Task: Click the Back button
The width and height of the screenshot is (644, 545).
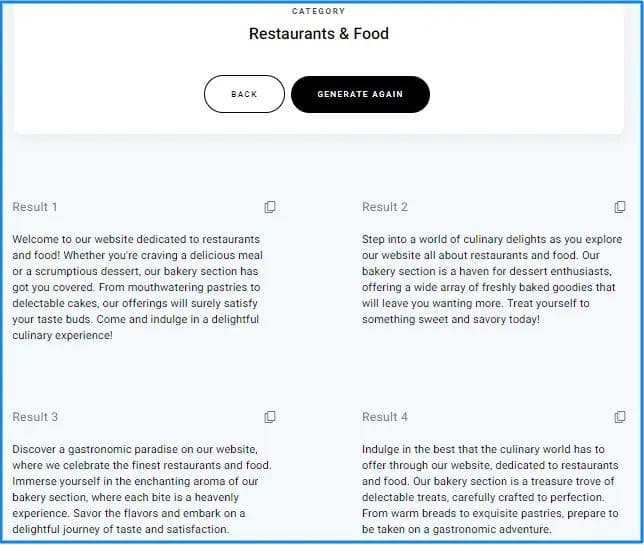Action: pyautogui.click(x=244, y=94)
